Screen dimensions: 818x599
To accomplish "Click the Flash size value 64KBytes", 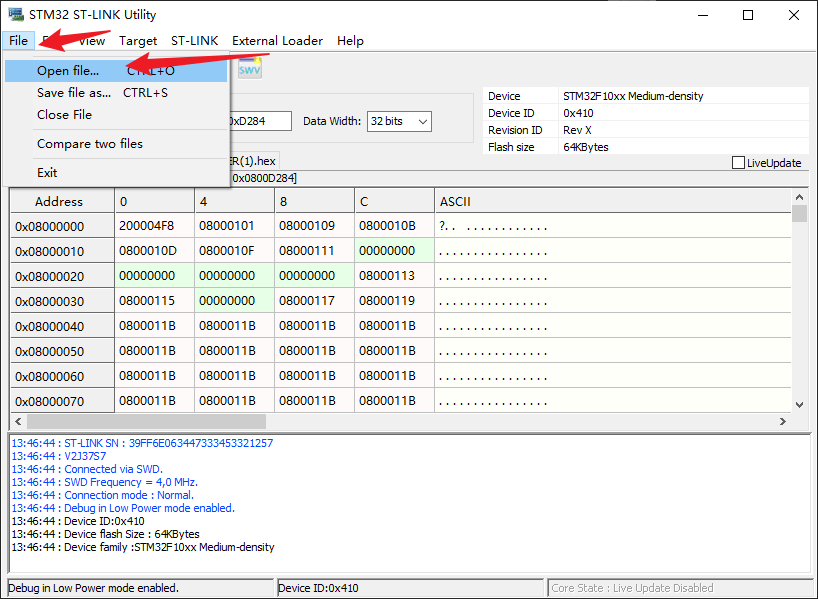I will tap(585, 147).
